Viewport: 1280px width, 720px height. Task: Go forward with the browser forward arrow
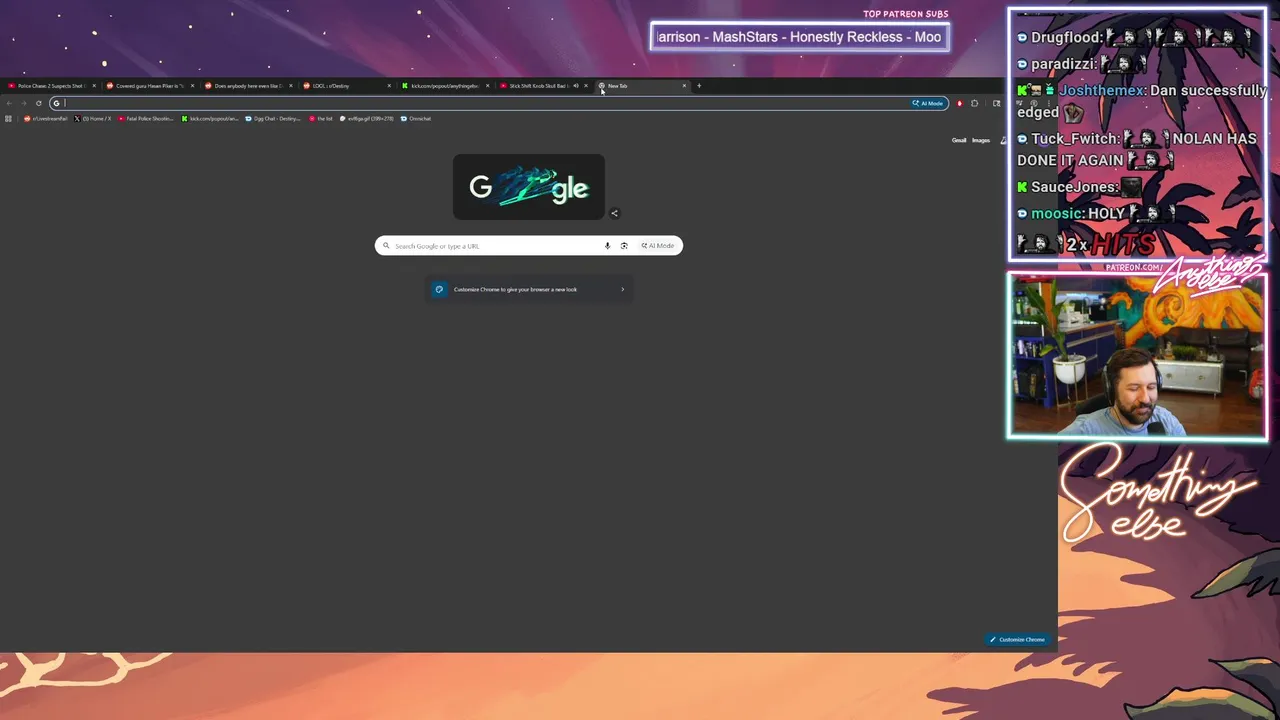click(24, 103)
